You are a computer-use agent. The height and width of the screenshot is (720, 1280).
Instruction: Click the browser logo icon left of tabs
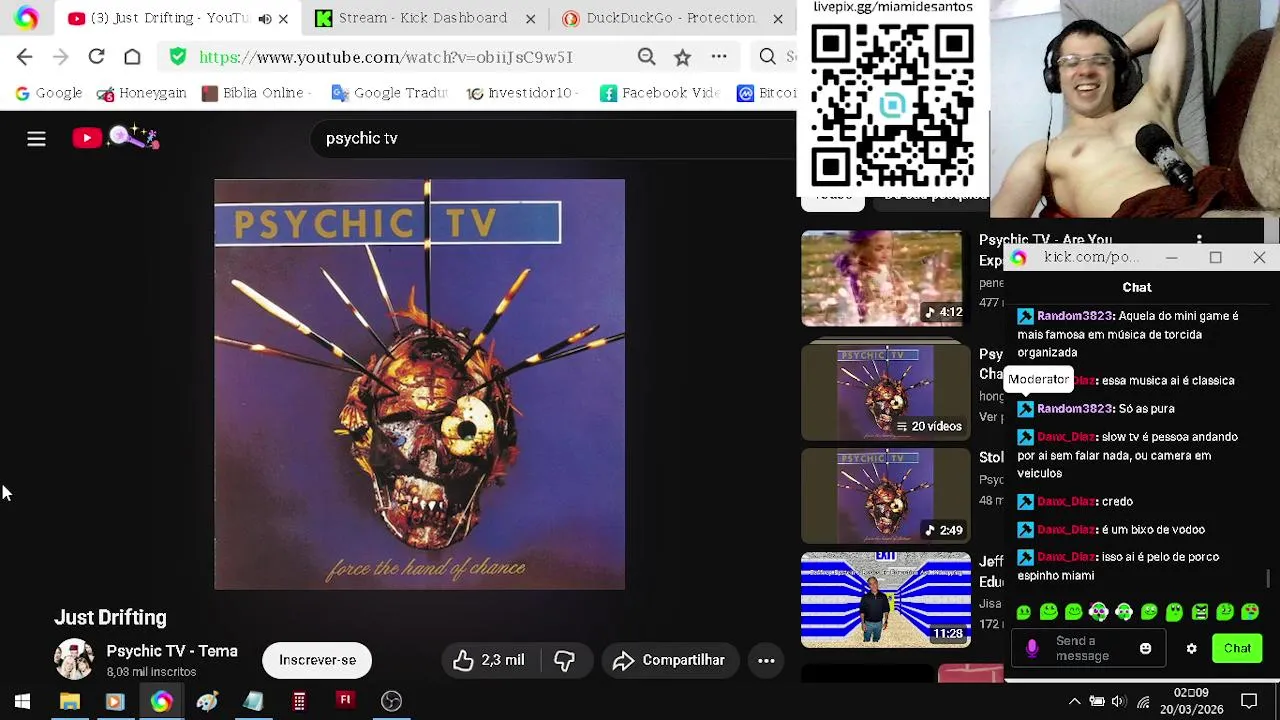(25, 17)
